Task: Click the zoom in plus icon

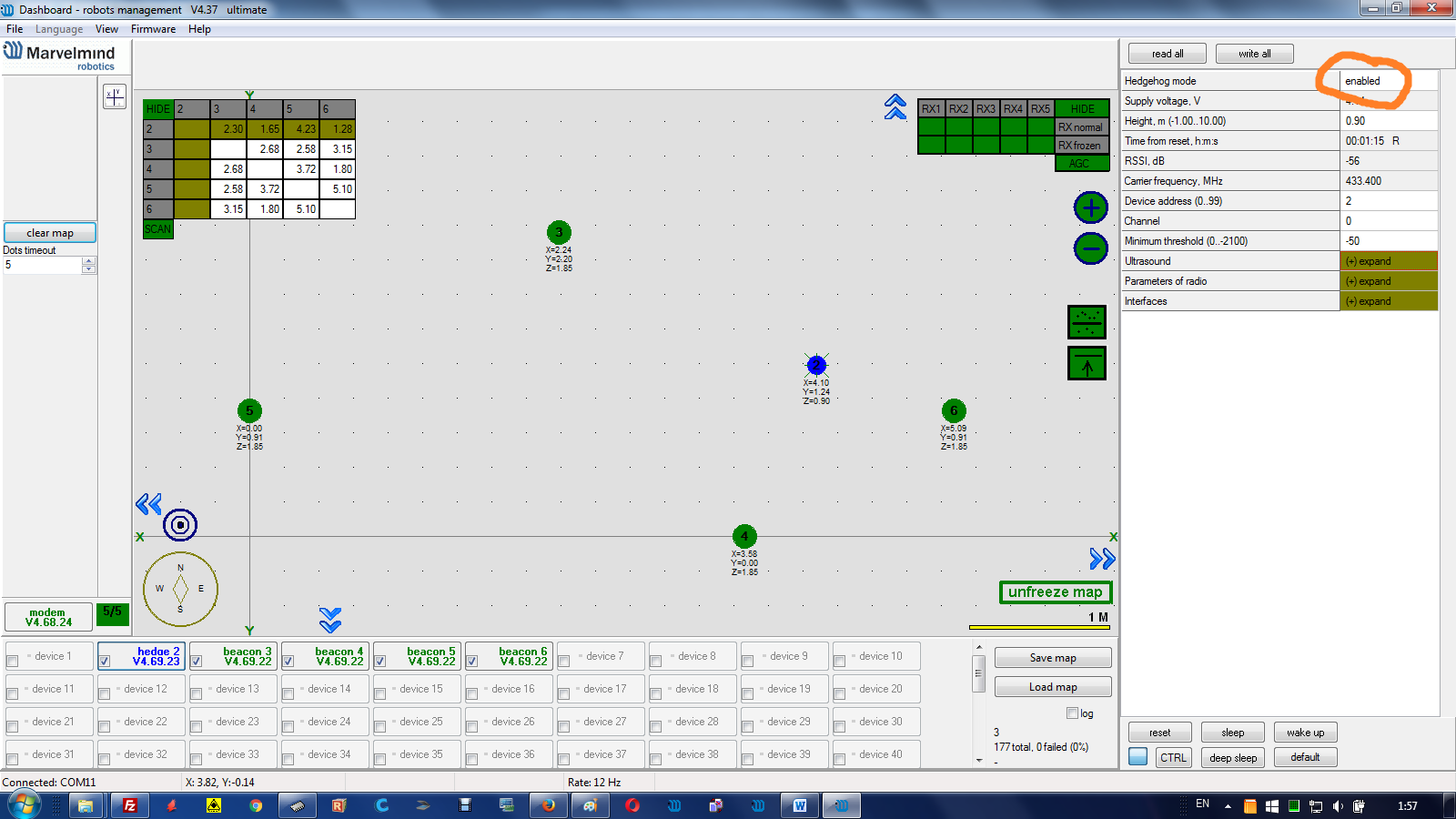Action: coord(1090,207)
